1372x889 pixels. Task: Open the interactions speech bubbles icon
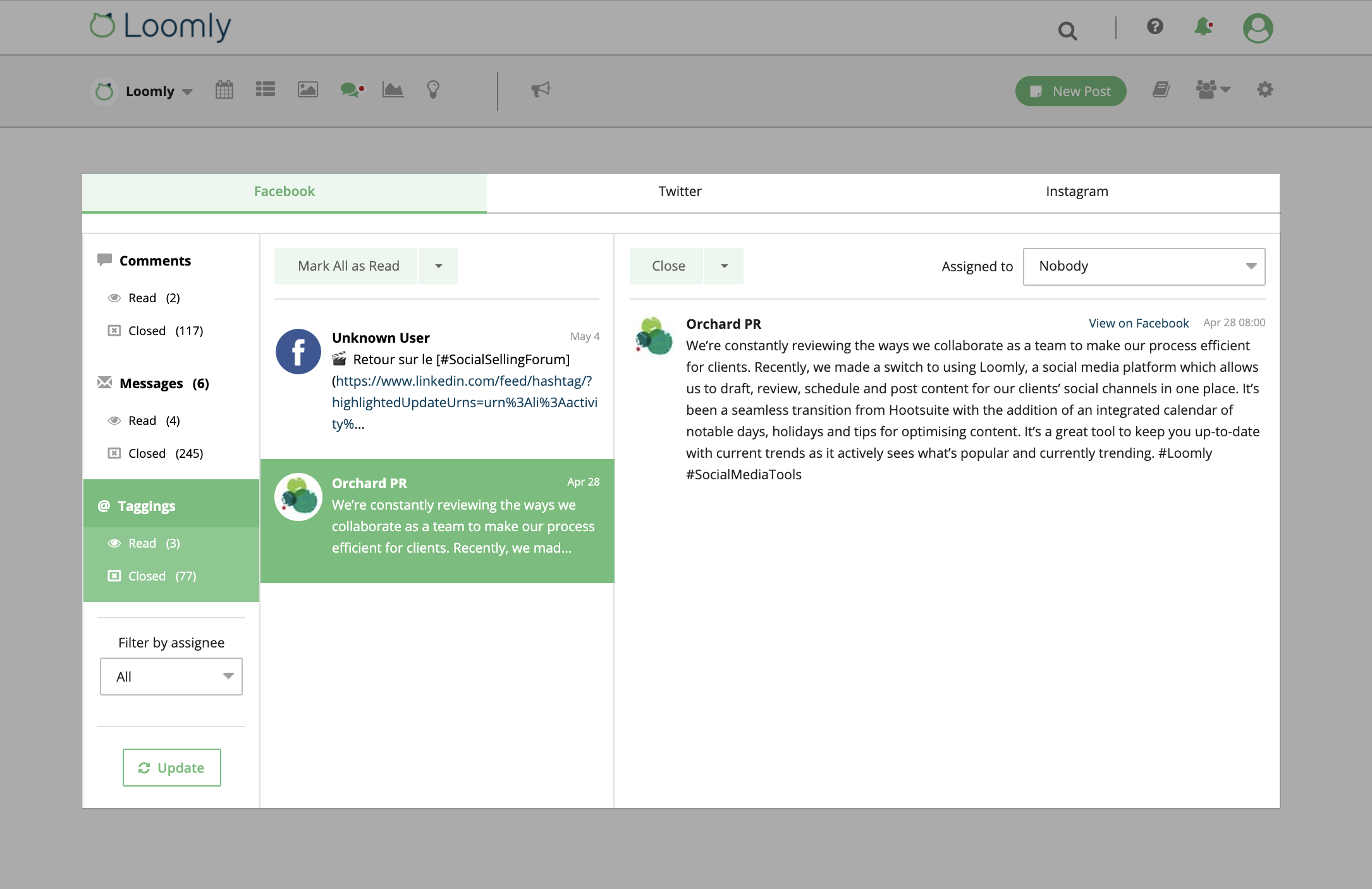352,90
